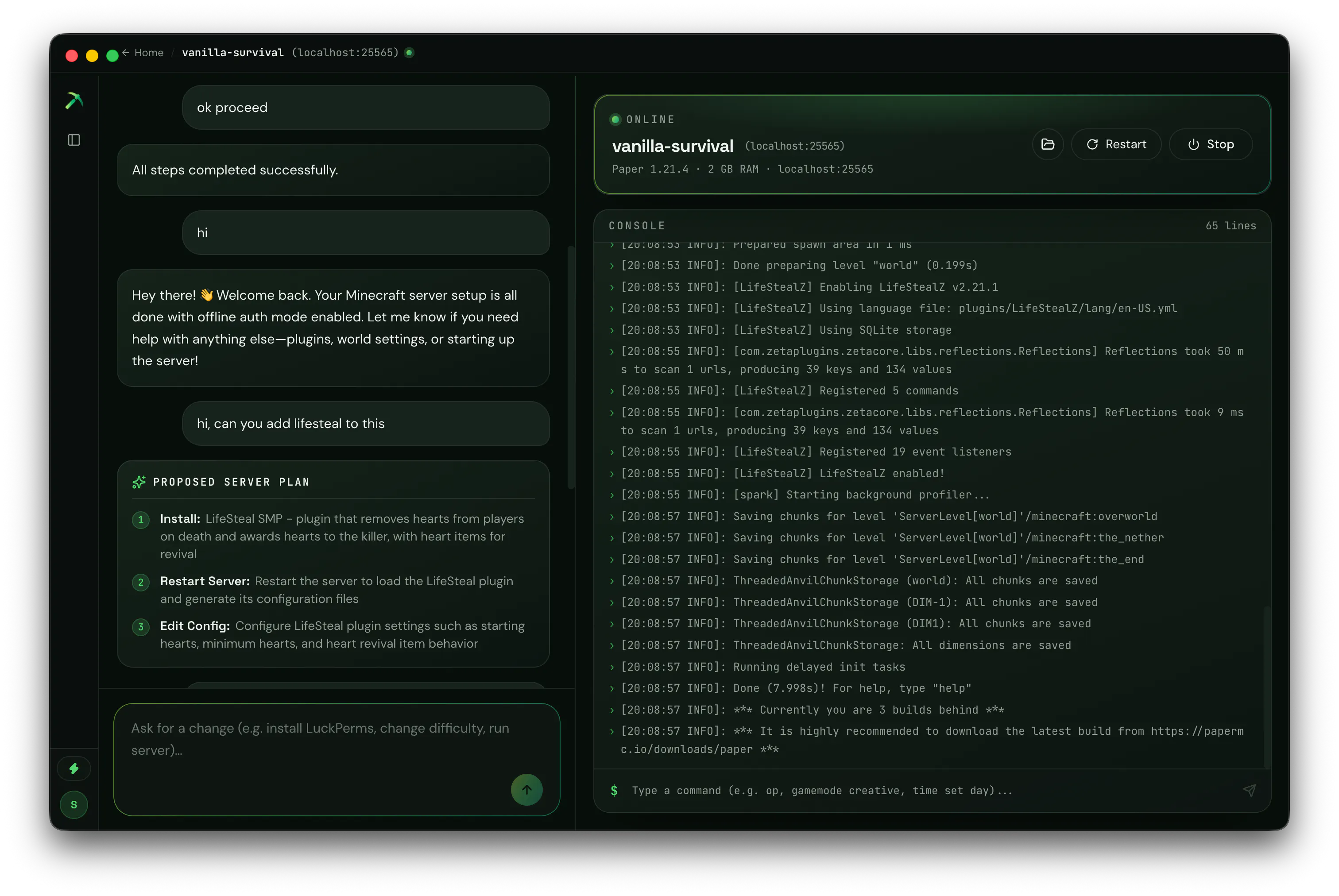Click the console send paper-plane icon
1339x896 pixels.
pos(1249,790)
